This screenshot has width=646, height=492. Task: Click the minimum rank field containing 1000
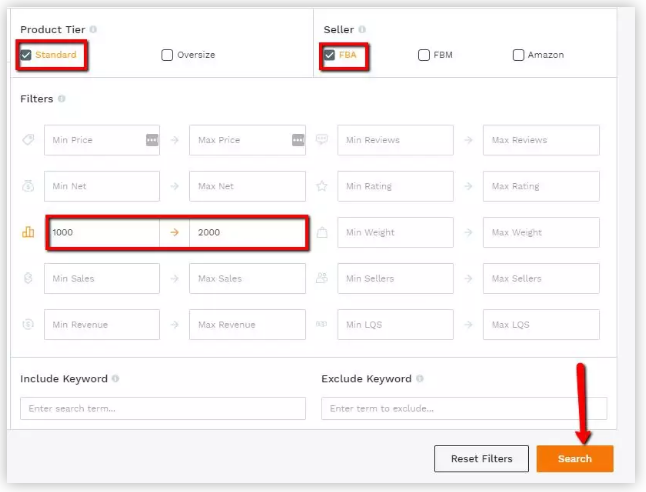[102, 232]
